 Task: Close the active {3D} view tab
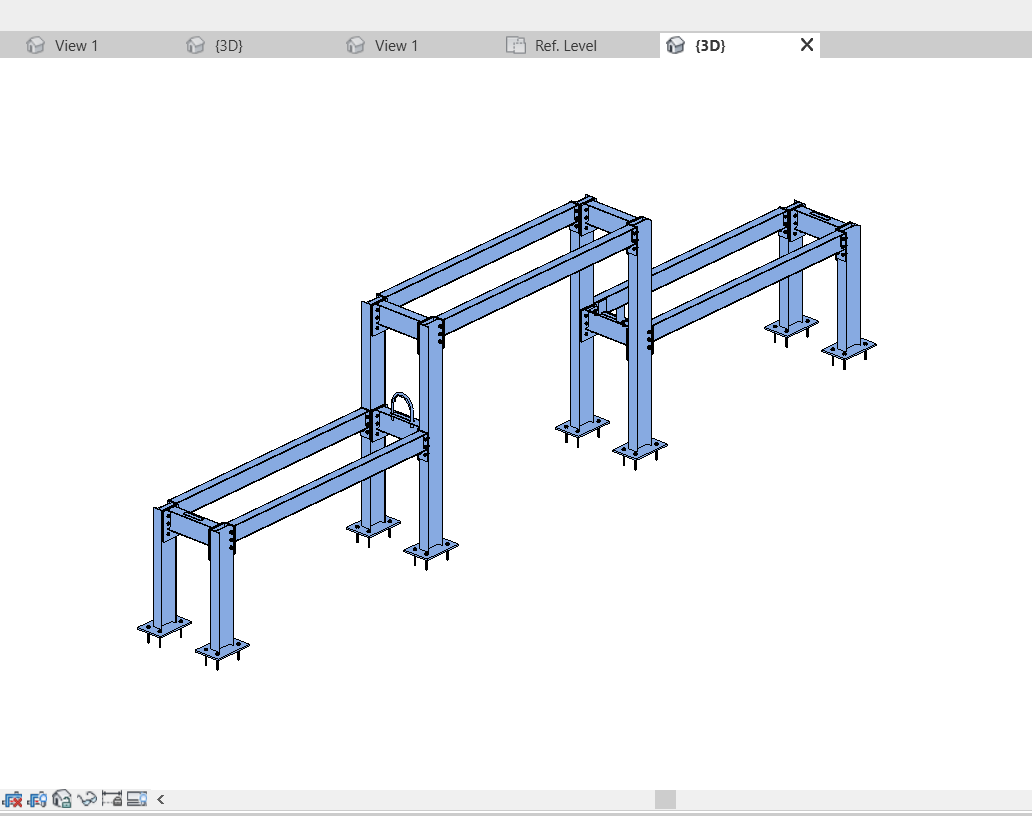pyautogui.click(x=807, y=45)
